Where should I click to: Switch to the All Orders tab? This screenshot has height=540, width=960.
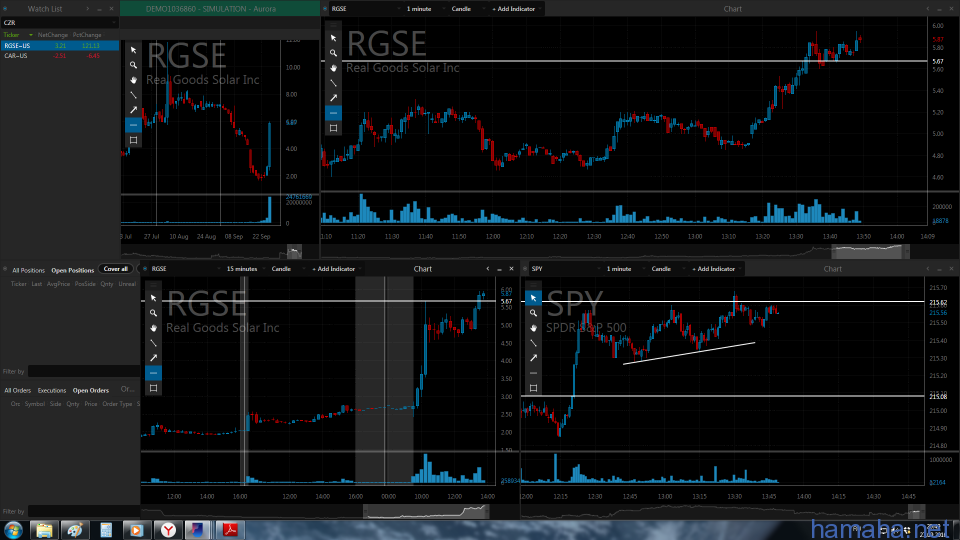pos(17,390)
